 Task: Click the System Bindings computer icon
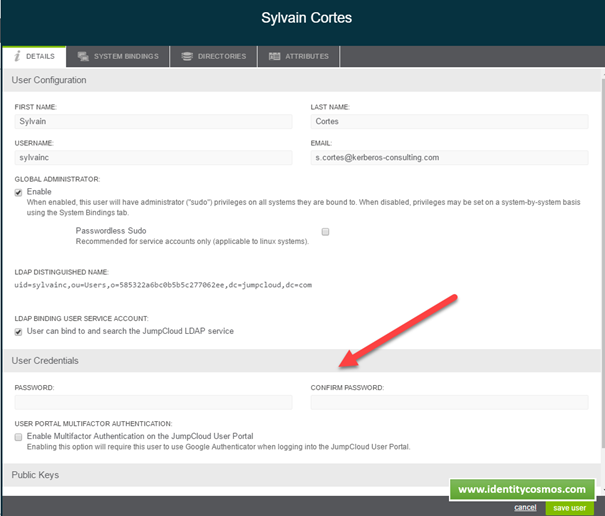point(83,56)
